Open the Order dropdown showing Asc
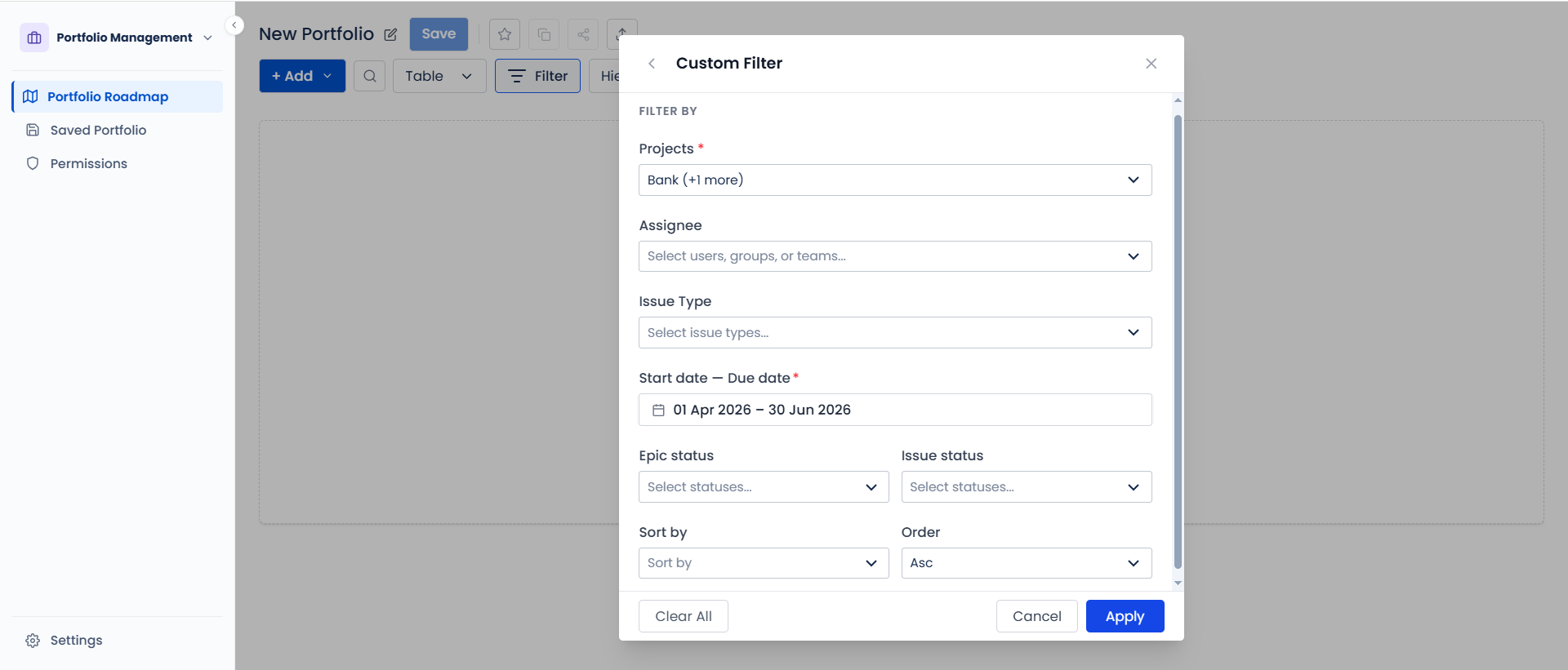This screenshot has width=1568, height=670. point(1027,563)
